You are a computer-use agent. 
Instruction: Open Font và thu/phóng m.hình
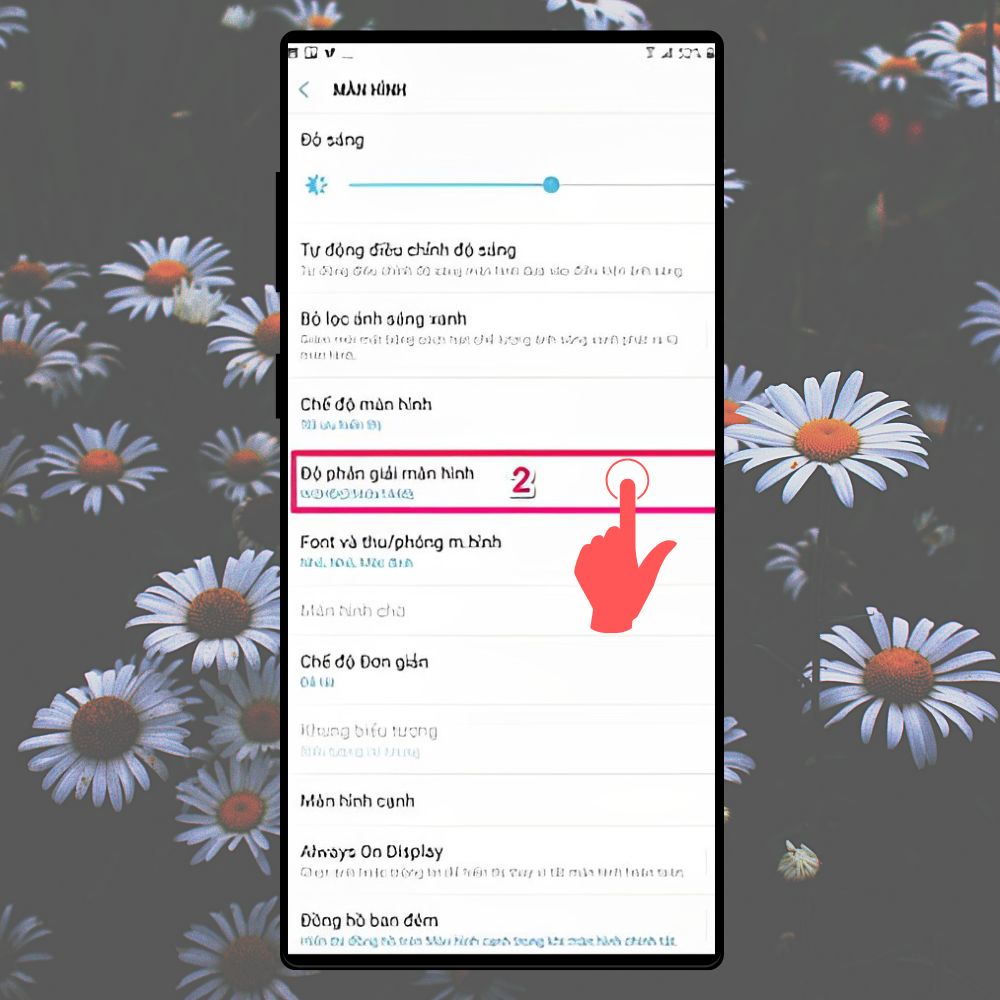coord(501,550)
